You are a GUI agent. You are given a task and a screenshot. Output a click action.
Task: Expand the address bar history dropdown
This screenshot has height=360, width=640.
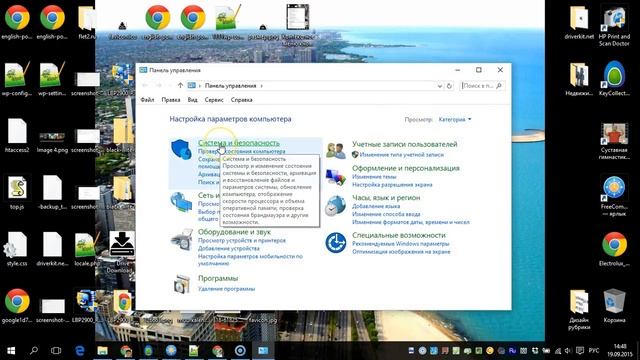tap(440, 86)
